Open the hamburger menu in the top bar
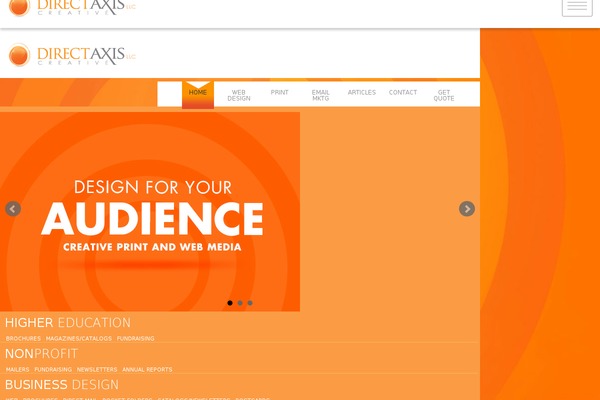The width and height of the screenshot is (600, 400). (577, 6)
